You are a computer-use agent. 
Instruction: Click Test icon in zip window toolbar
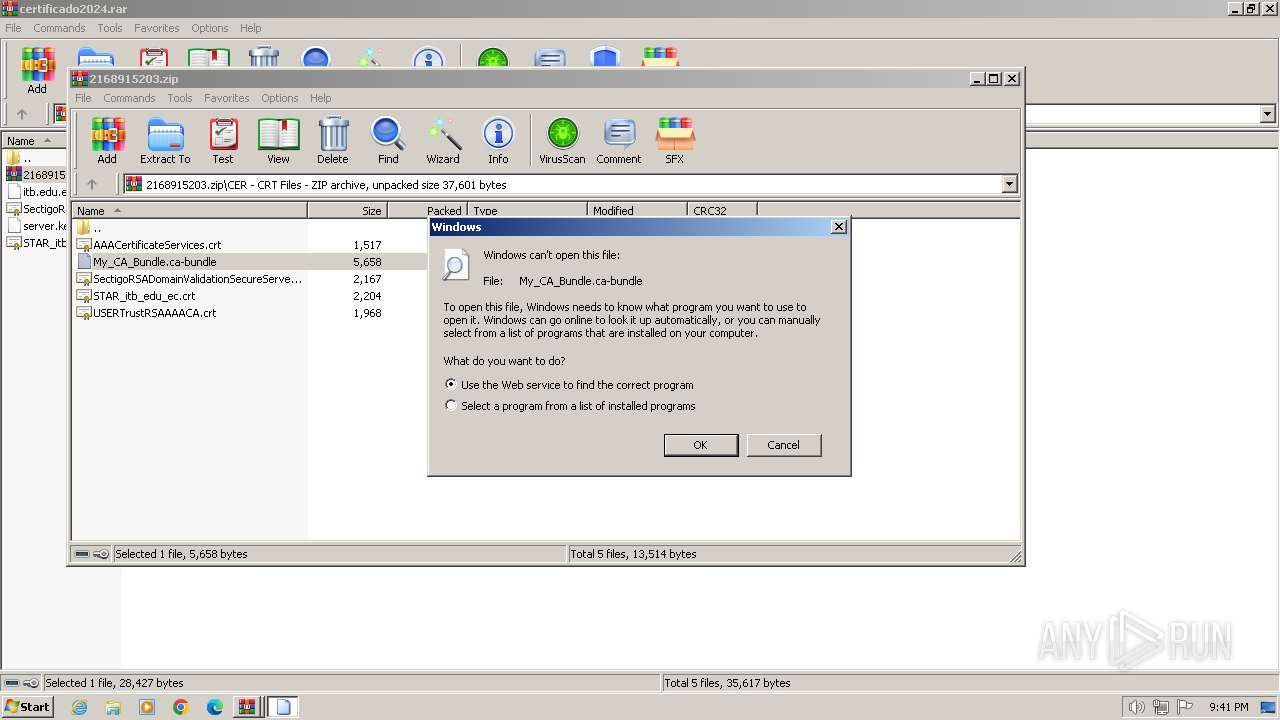coord(223,140)
